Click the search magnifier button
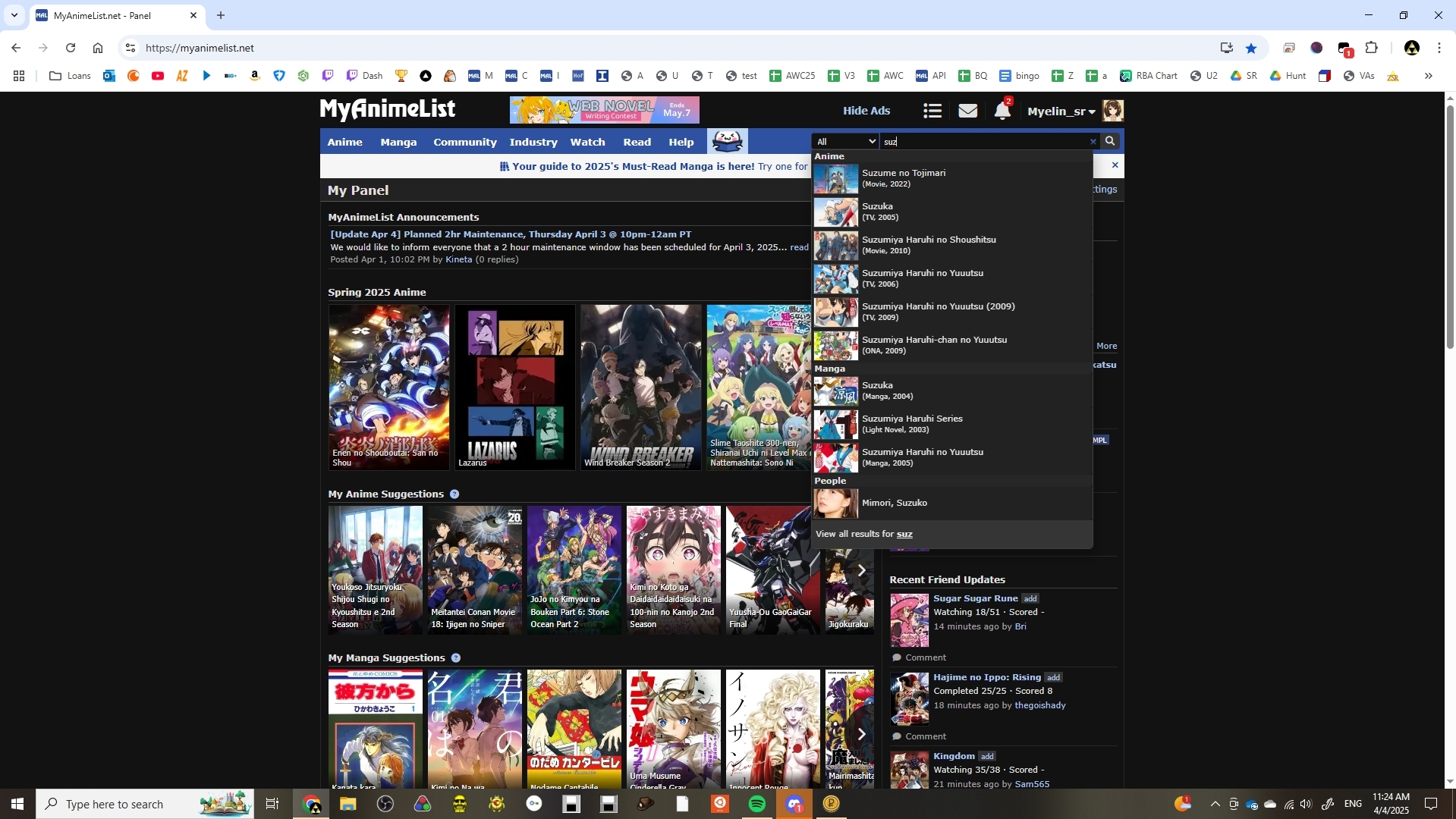The height and width of the screenshot is (819, 1456). tap(1110, 141)
